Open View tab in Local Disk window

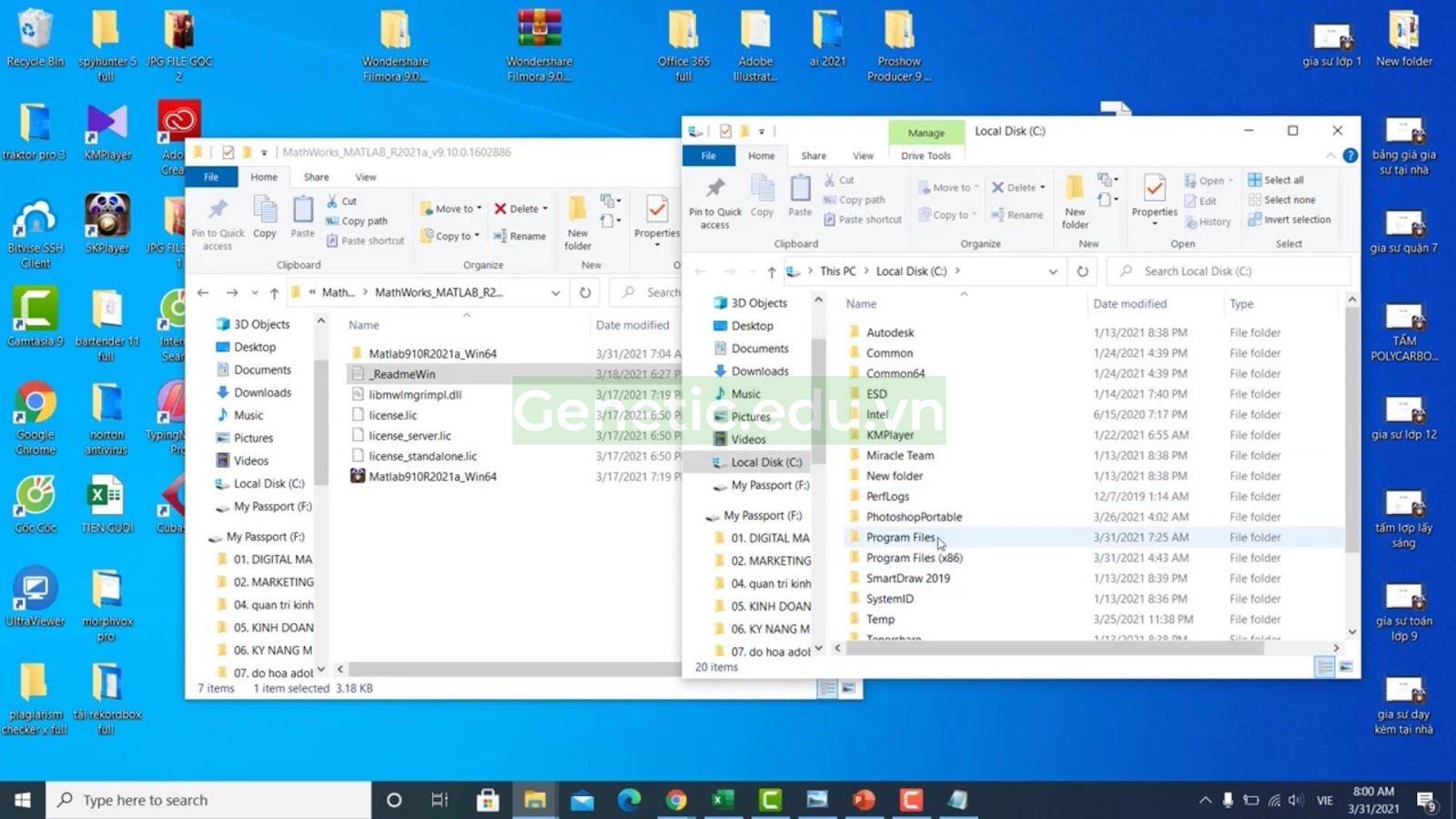[x=863, y=156]
